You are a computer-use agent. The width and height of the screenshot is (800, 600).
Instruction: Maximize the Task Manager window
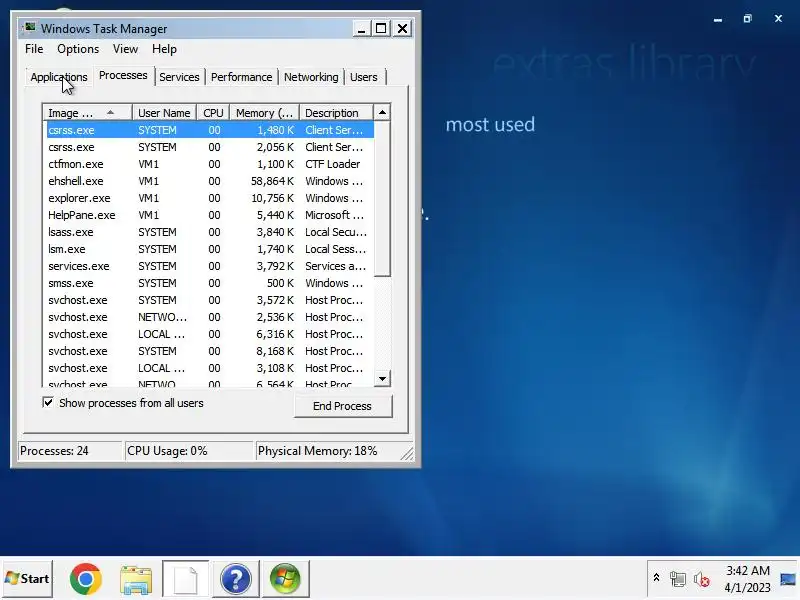click(381, 29)
